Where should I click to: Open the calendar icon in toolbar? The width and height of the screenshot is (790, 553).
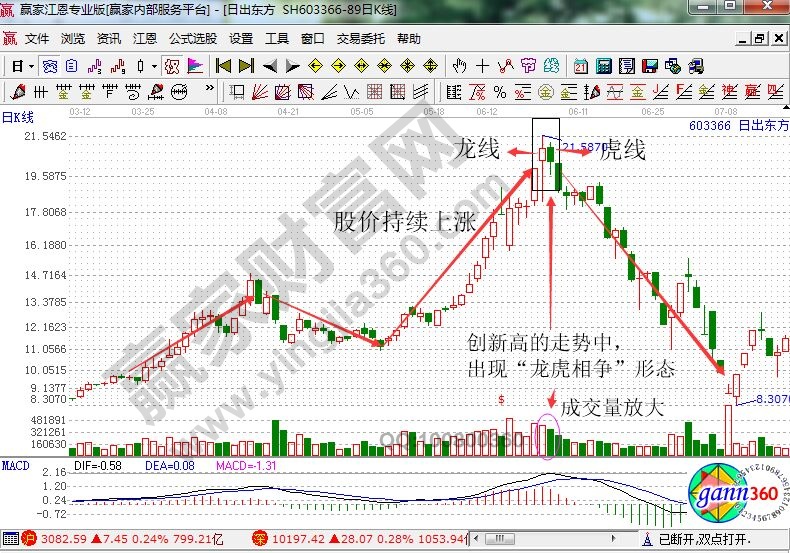click(x=580, y=66)
